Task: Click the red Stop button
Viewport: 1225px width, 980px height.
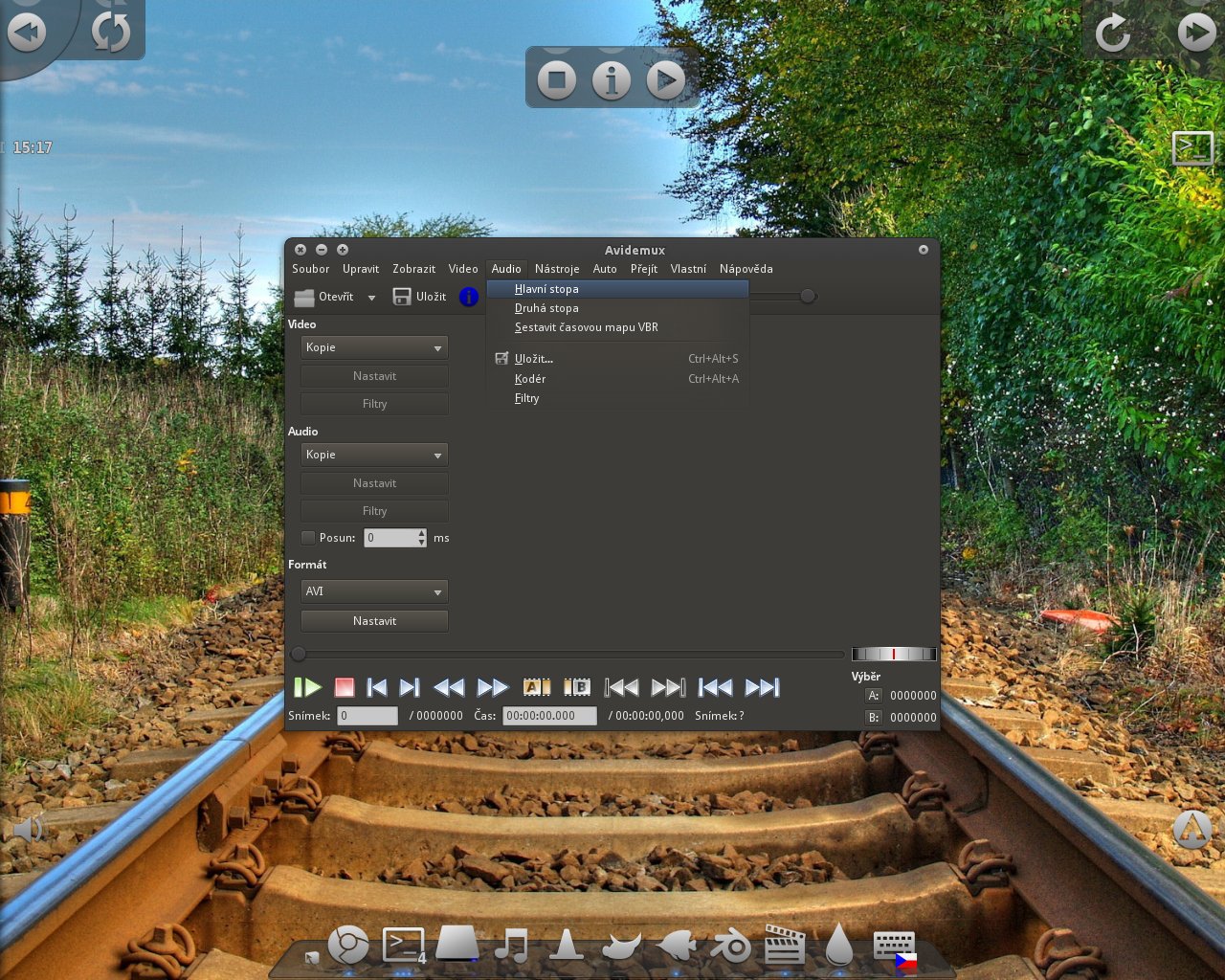Action: click(345, 687)
